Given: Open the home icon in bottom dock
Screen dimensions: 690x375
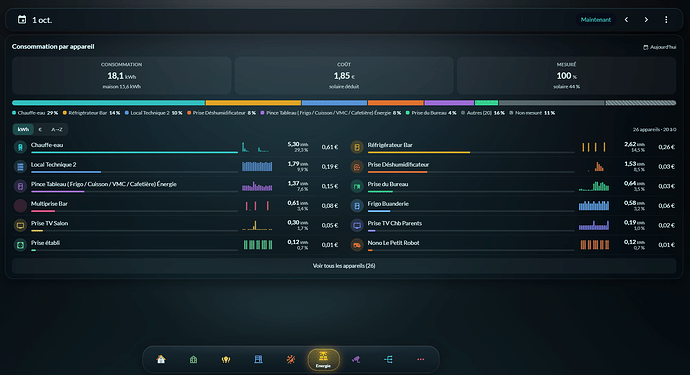Looking at the screenshot, I should point(161,360).
